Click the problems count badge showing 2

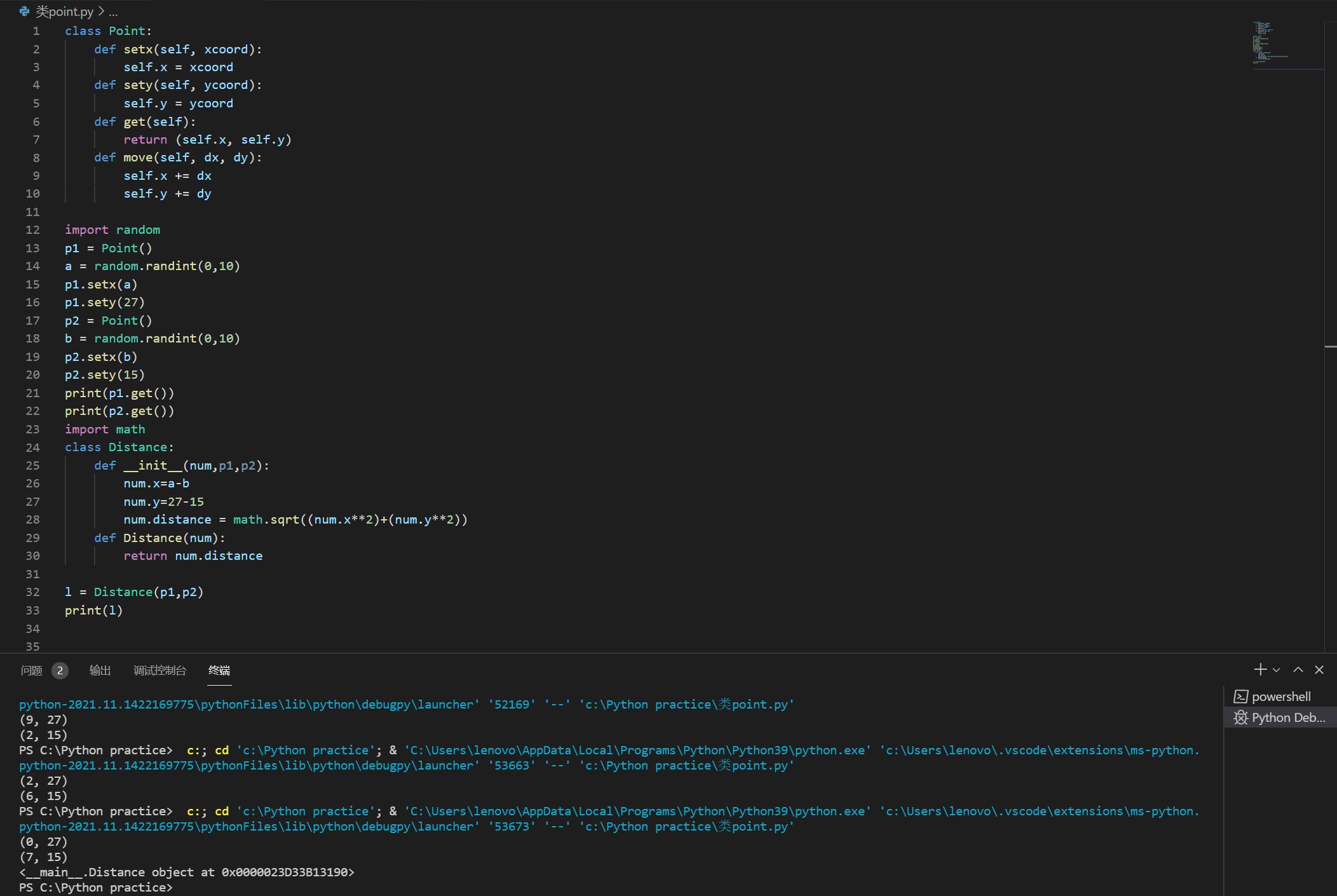[60, 670]
